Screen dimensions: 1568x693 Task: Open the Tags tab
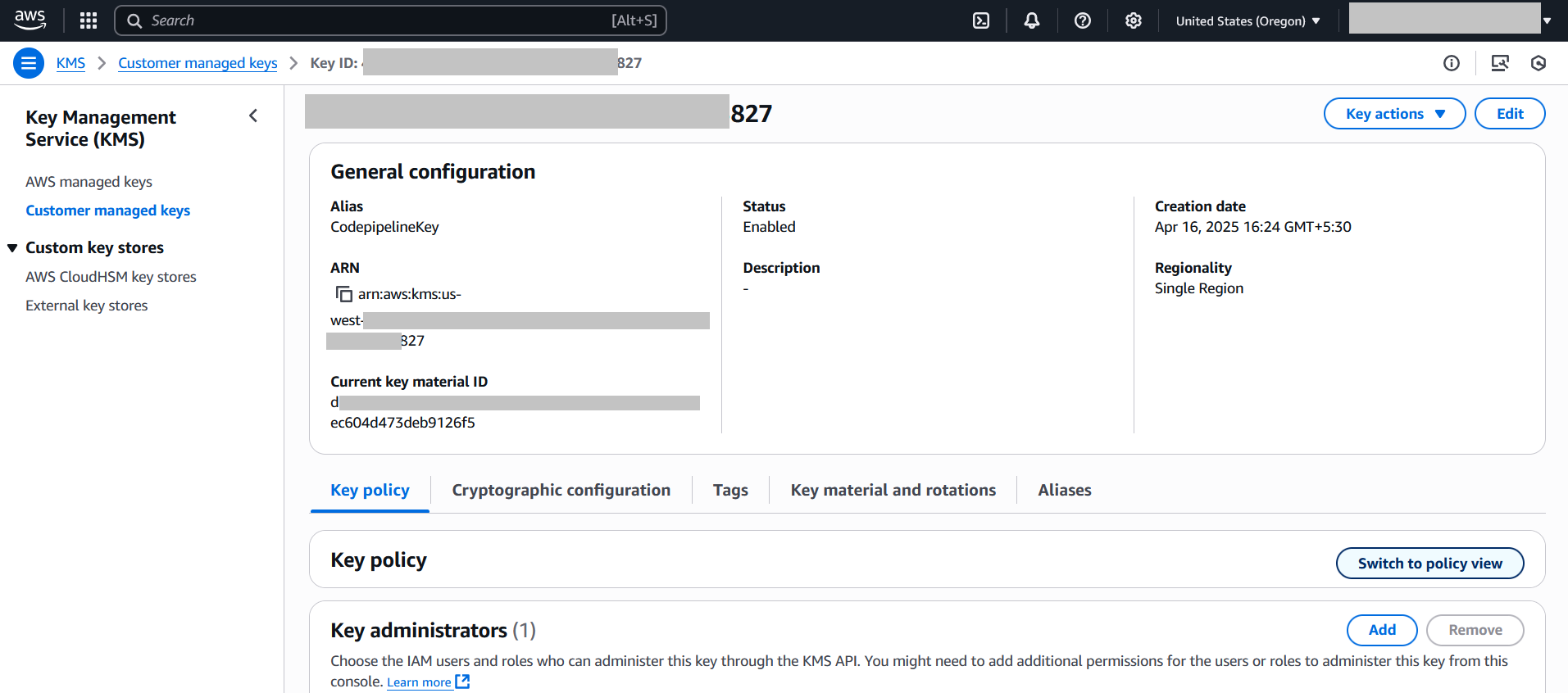click(x=730, y=490)
